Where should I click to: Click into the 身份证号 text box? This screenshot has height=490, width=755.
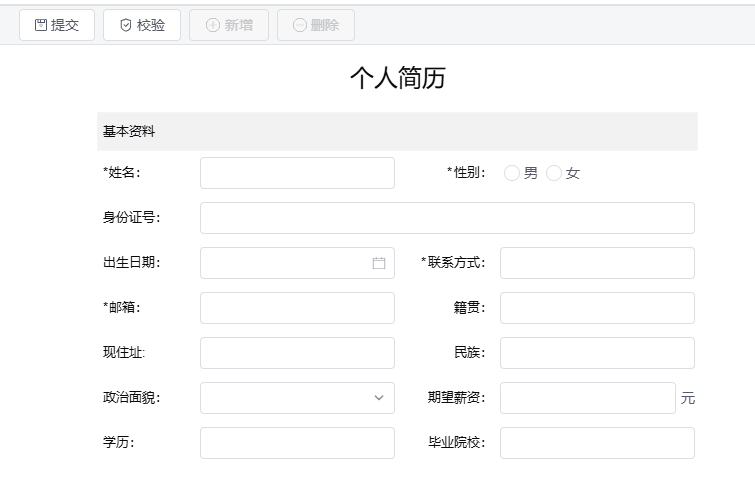click(447, 218)
